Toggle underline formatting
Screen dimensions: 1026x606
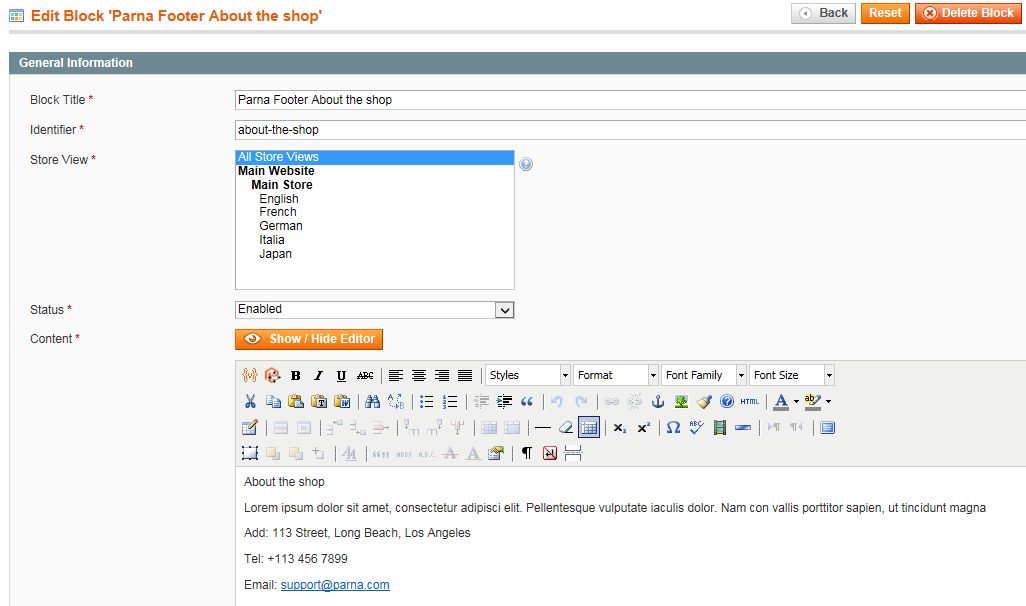point(342,375)
